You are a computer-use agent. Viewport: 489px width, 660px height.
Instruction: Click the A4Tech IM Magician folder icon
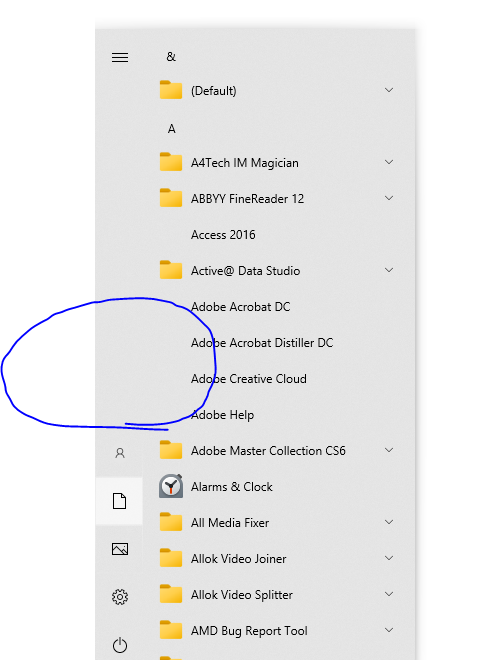click(x=171, y=162)
